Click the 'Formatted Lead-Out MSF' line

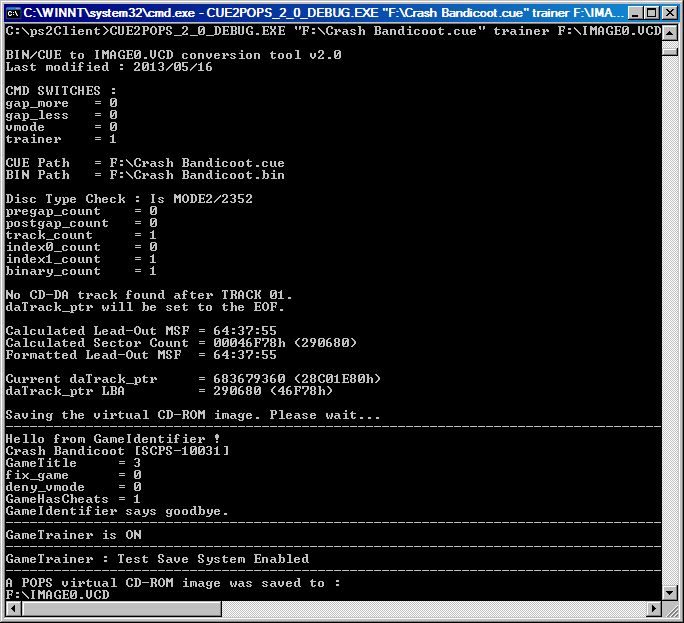141,355
